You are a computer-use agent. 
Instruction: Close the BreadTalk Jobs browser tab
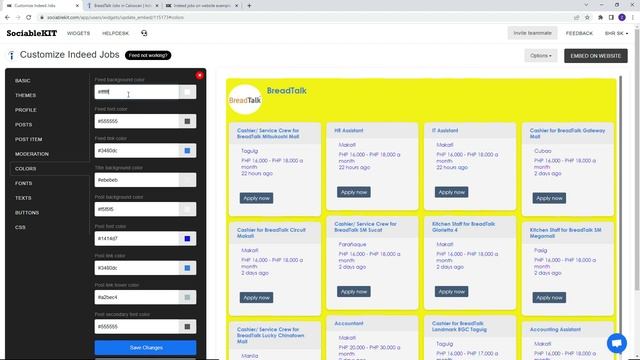click(x=157, y=6)
